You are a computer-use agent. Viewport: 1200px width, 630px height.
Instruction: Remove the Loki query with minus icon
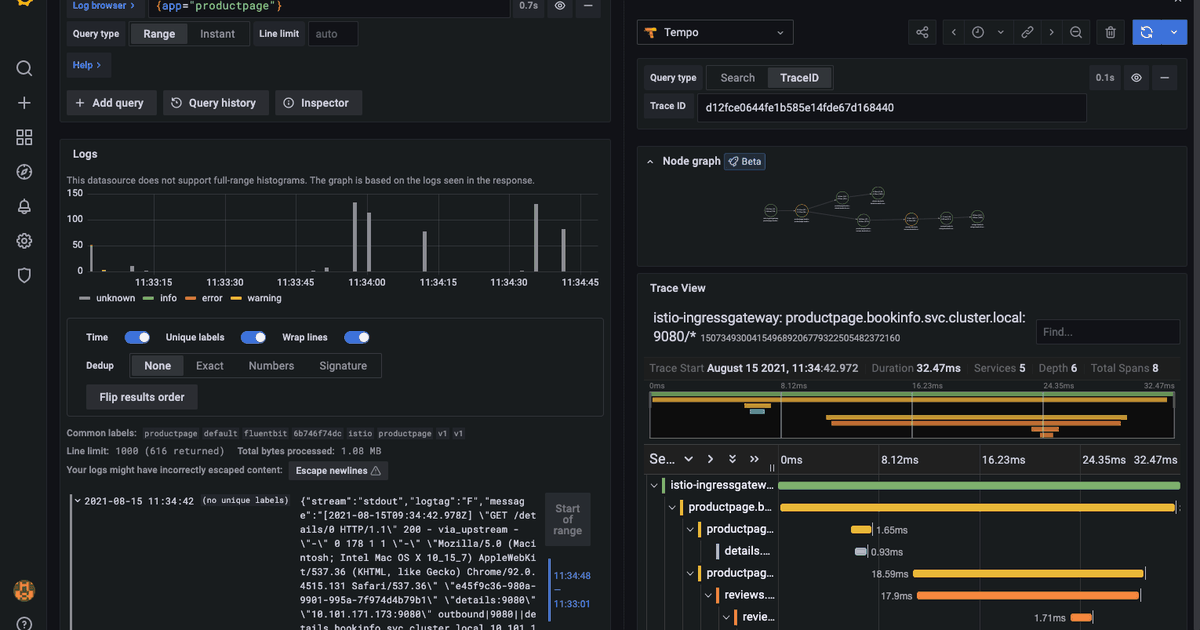tap(588, 6)
